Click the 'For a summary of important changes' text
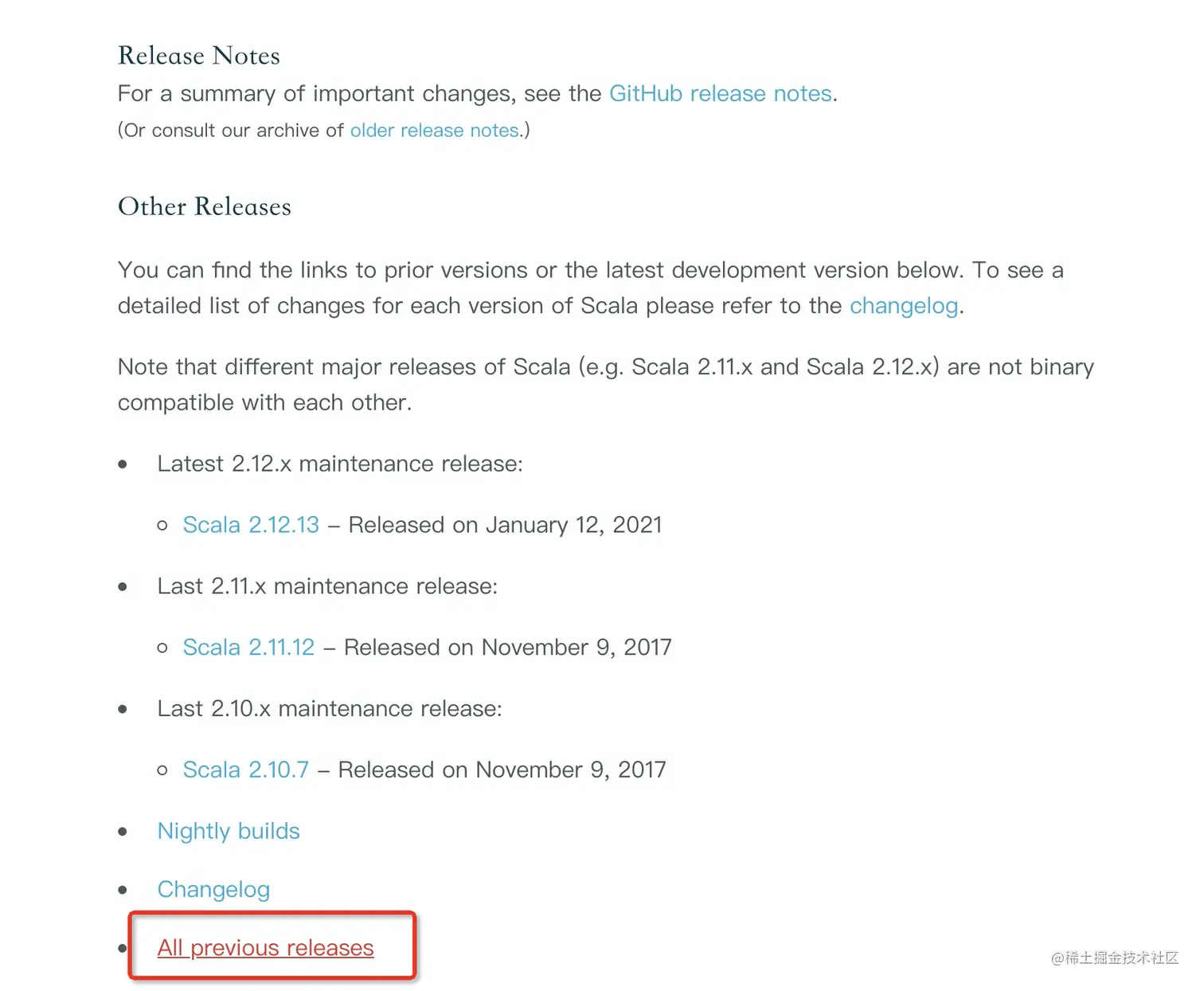Image resolution: width=1204 pixels, height=991 pixels. pyautogui.click(x=358, y=94)
